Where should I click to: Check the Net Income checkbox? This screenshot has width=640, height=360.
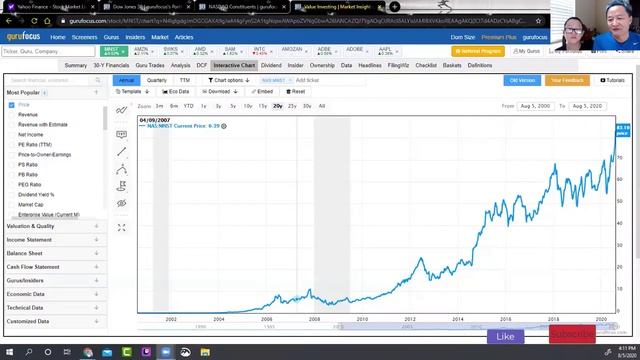pos(11,135)
